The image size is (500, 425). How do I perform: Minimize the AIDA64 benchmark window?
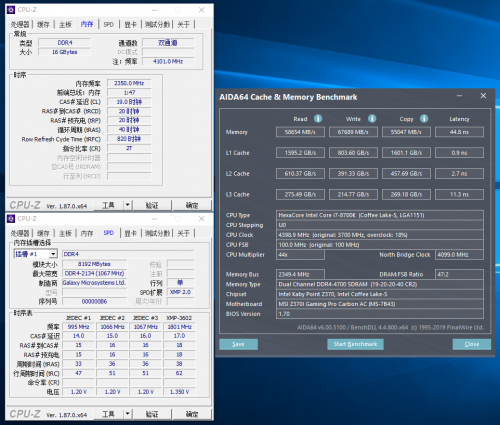(x=459, y=96)
